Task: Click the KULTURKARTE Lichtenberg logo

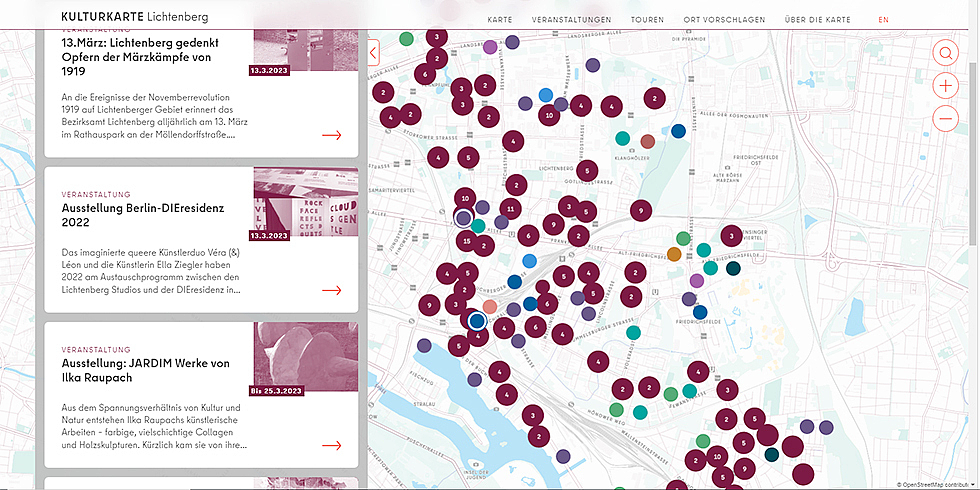Action: pyautogui.click(x=135, y=17)
